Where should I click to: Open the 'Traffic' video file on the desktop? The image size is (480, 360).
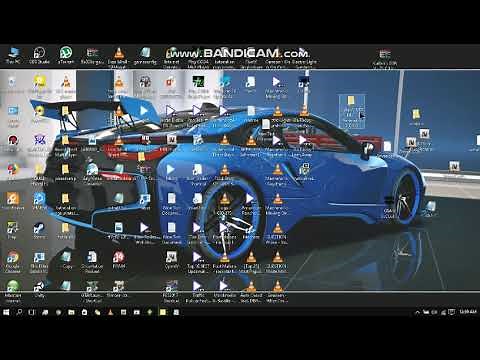coord(198,291)
